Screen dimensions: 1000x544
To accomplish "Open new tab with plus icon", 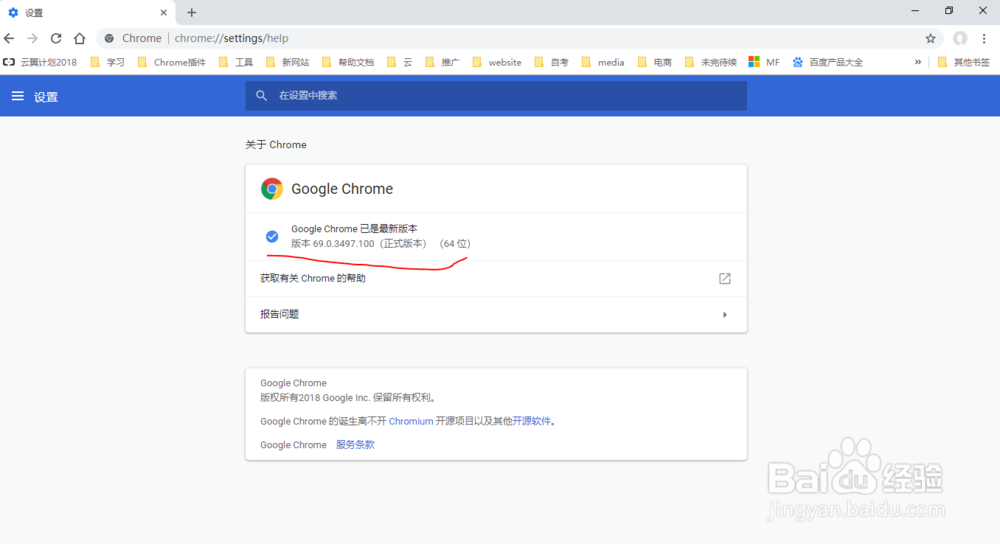I will point(191,12).
